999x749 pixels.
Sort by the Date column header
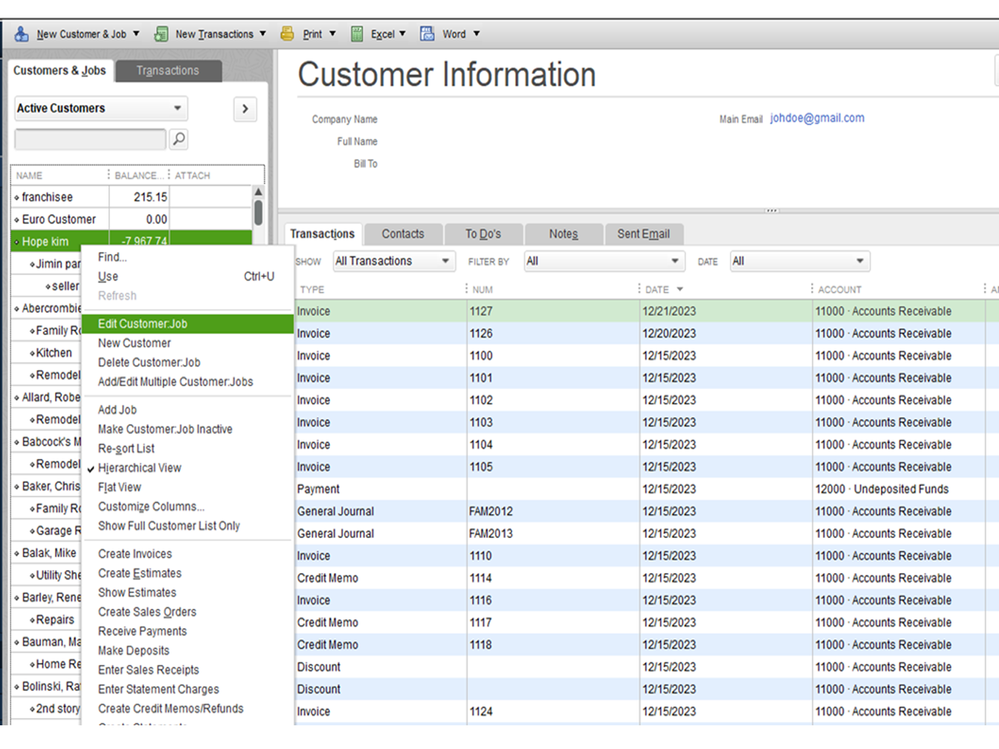[x=657, y=290]
